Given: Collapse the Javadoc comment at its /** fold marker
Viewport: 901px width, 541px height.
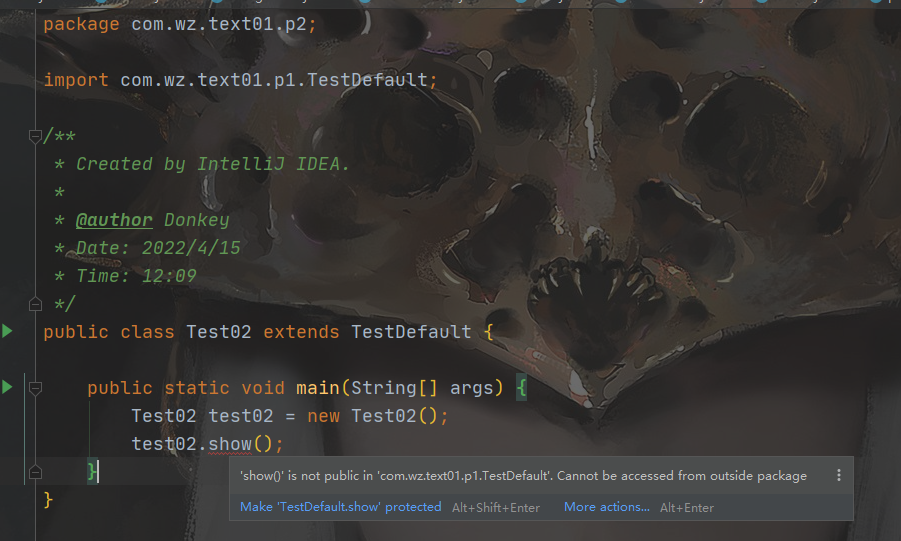Looking at the screenshot, I should tap(35, 136).
